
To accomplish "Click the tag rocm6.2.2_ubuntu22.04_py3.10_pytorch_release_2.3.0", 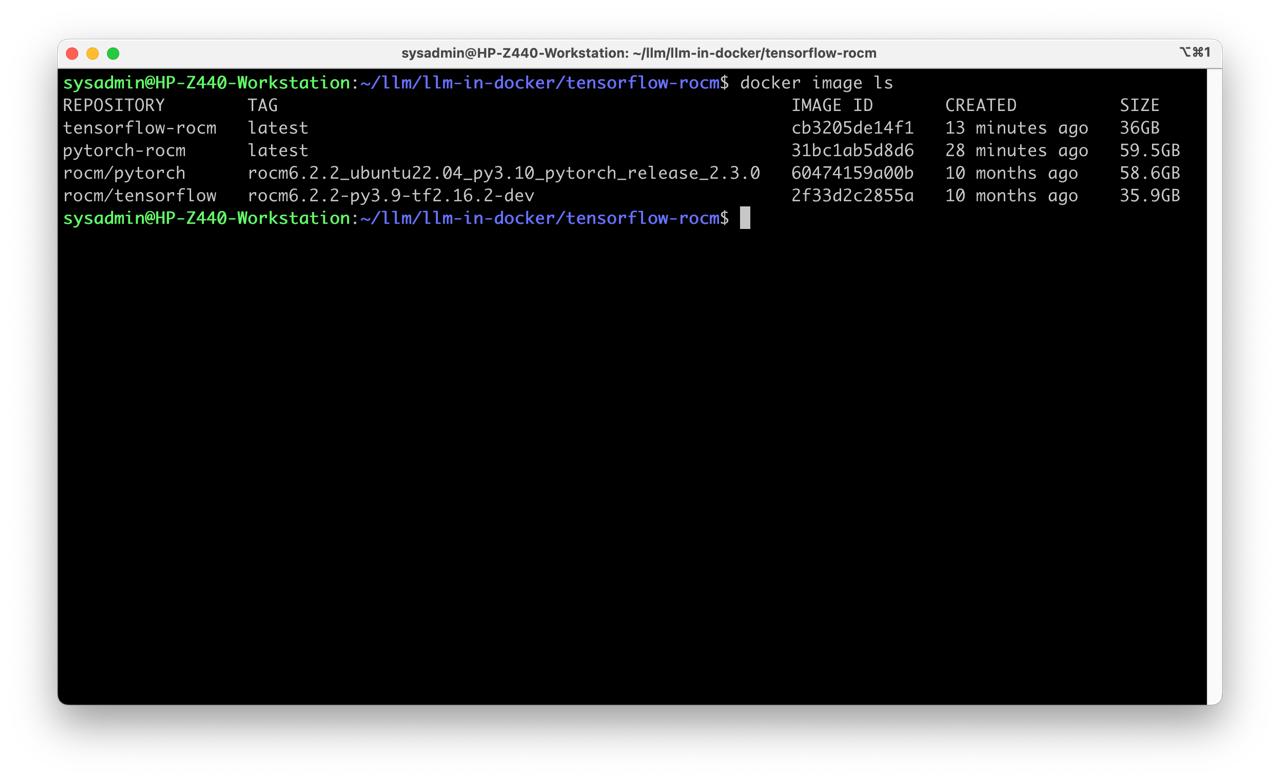I will tap(504, 173).
